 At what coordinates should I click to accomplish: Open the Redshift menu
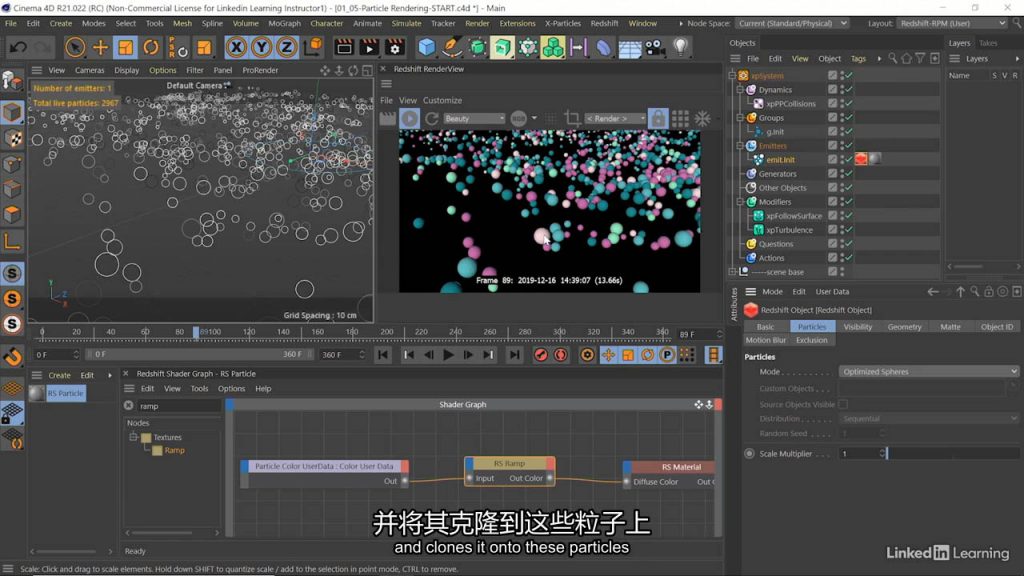(x=604, y=24)
